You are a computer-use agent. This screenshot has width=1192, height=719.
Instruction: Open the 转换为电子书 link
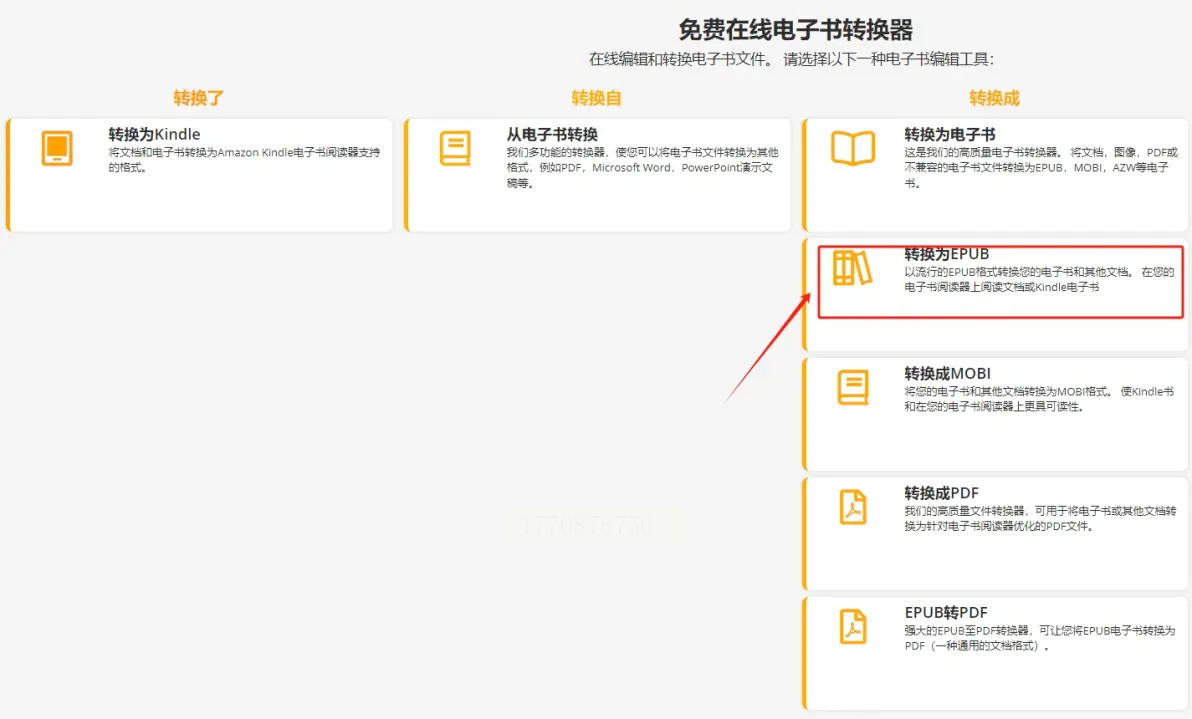point(949,135)
